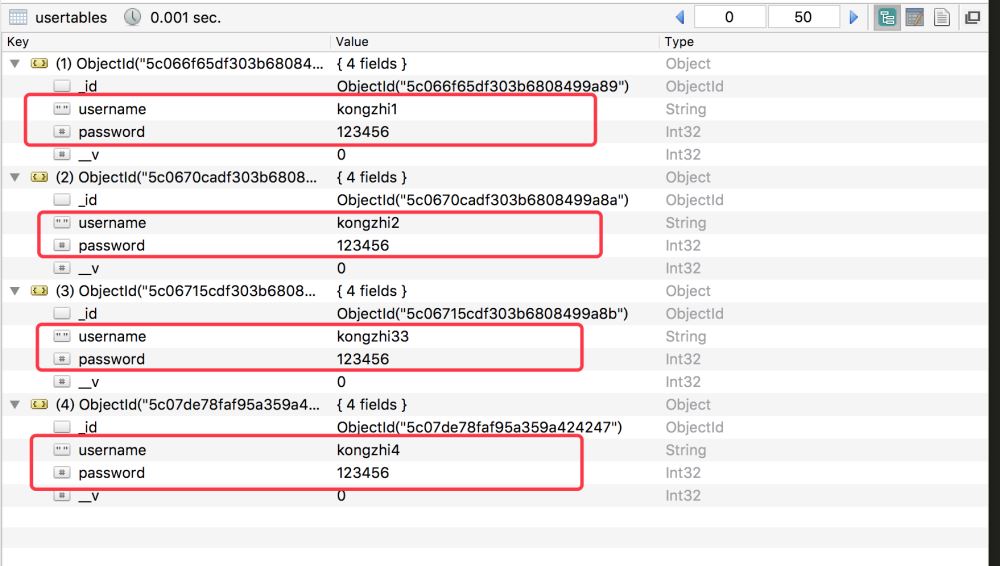Click the query time clock icon
The width and height of the screenshot is (1000, 566).
132,17
